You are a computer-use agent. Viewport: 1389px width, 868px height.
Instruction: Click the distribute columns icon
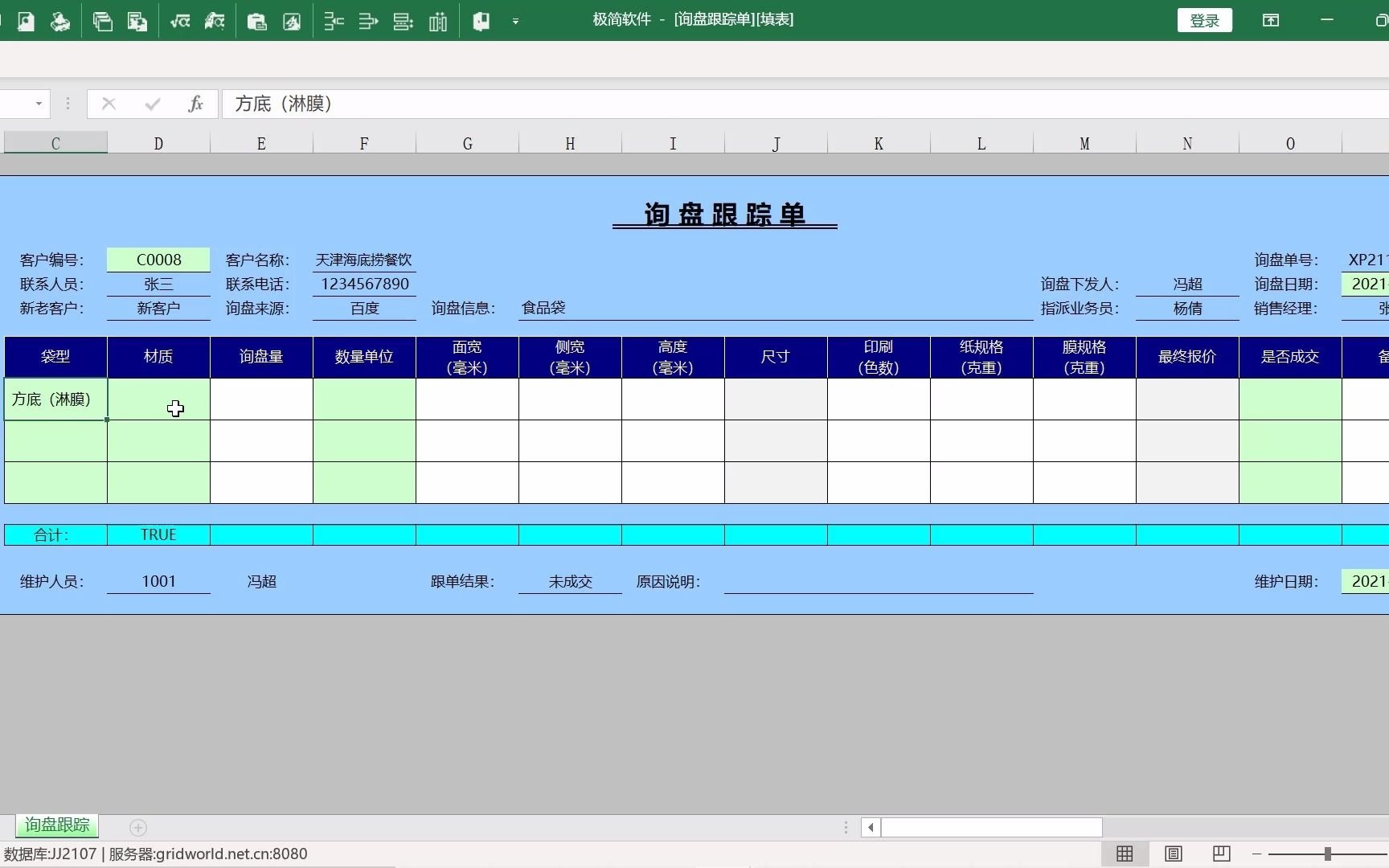[438, 21]
